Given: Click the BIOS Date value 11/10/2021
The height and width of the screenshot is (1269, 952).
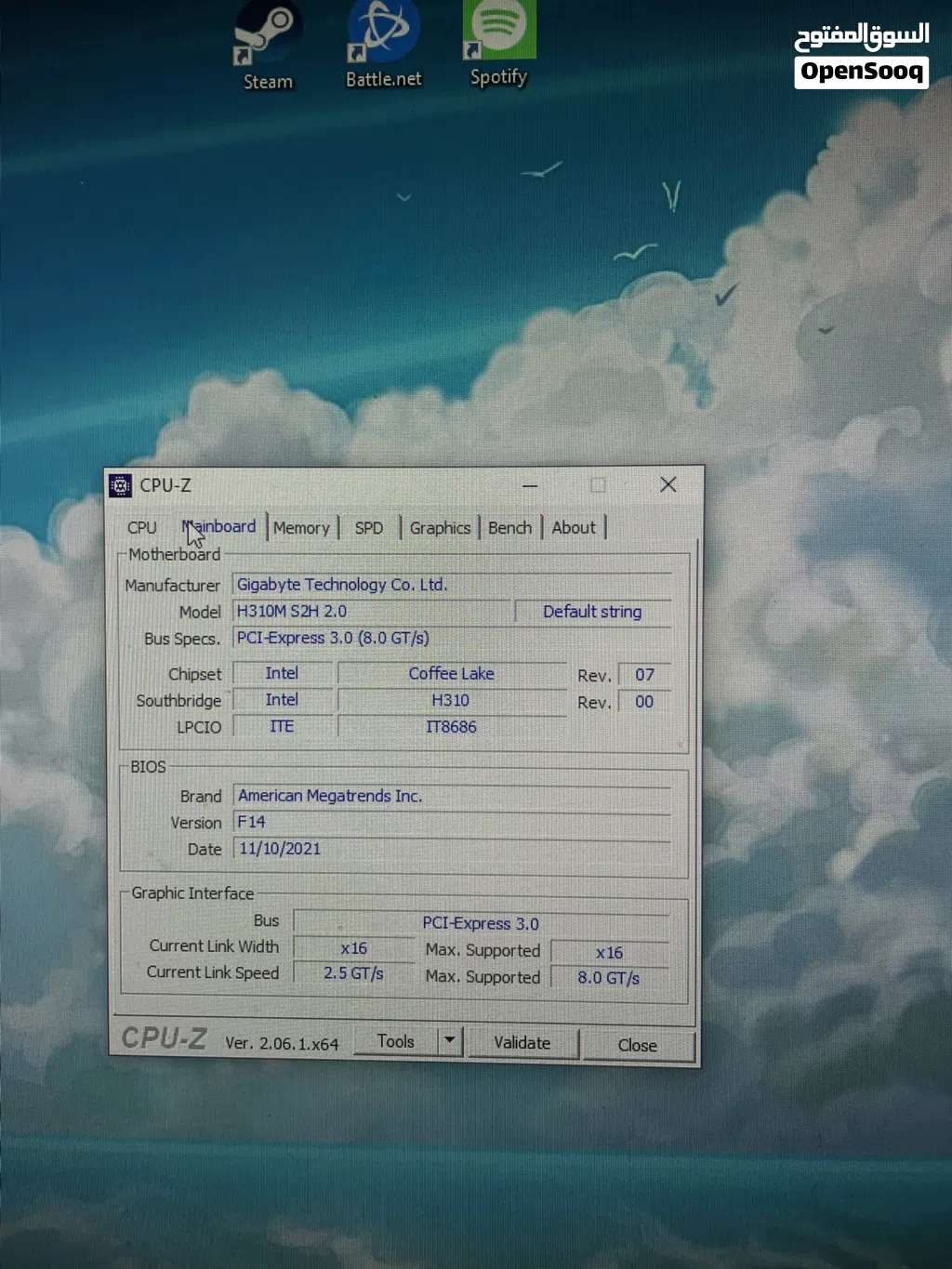Looking at the screenshot, I should click(452, 849).
